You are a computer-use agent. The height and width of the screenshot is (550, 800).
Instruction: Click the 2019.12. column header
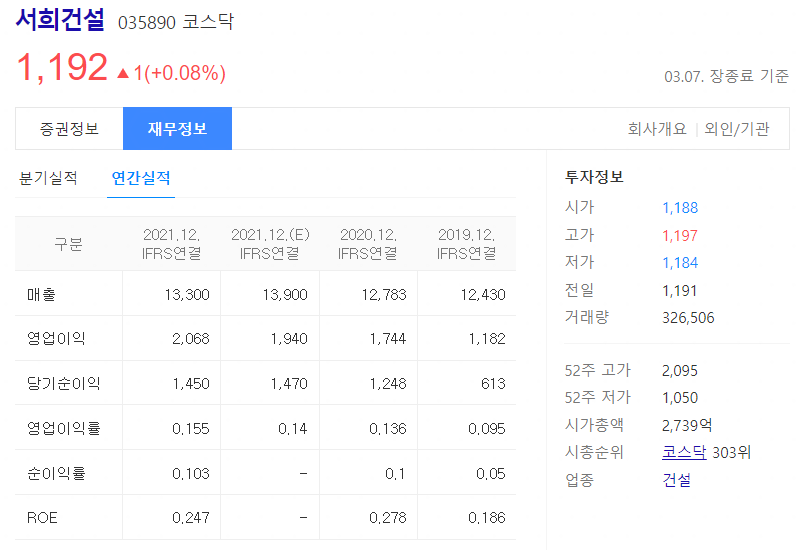click(x=466, y=244)
